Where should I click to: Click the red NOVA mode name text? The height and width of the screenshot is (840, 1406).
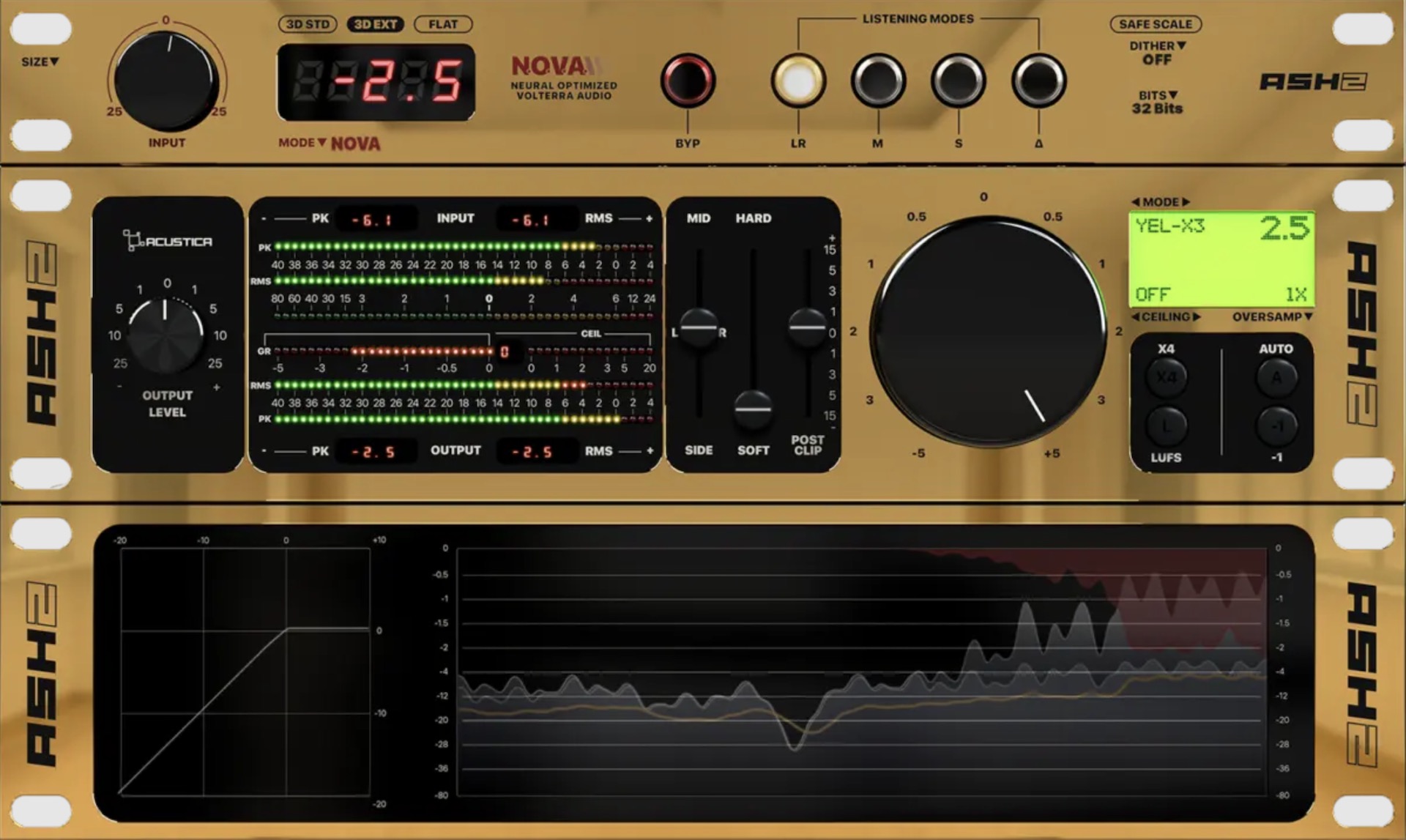click(x=355, y=144)
